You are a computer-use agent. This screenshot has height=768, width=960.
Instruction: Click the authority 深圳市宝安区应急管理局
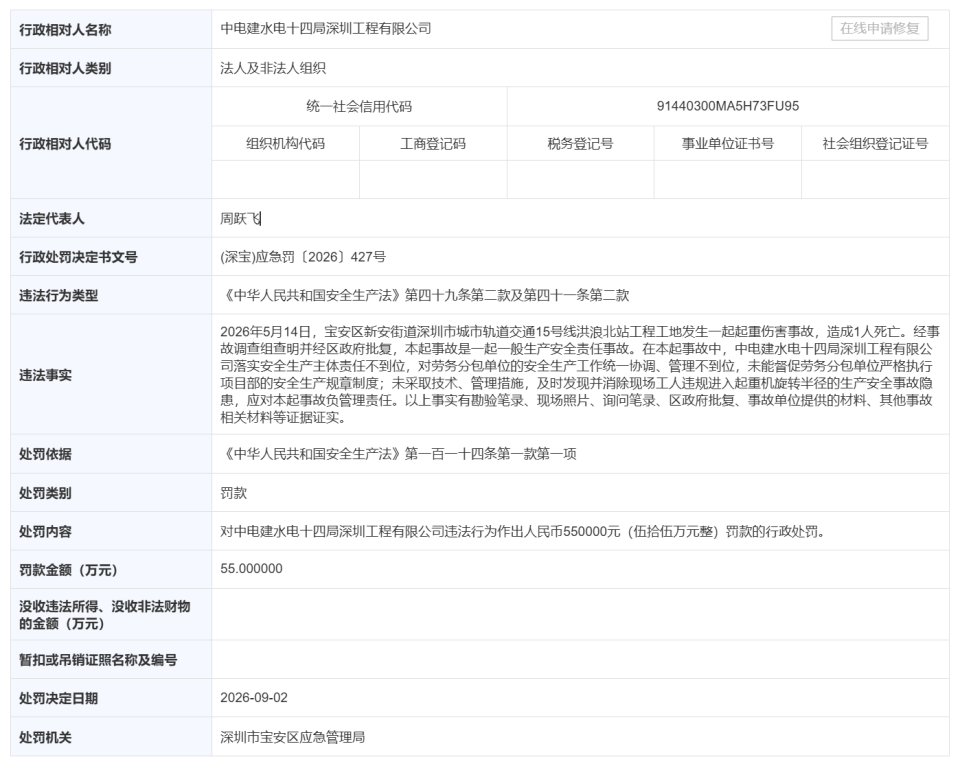(x=293, y=737)
